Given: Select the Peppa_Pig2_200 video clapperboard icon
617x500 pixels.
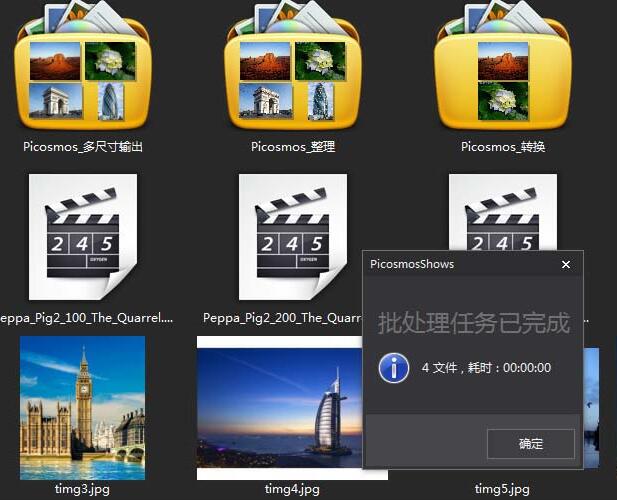Looking at the screenshot, I should [x=292, y=240].
